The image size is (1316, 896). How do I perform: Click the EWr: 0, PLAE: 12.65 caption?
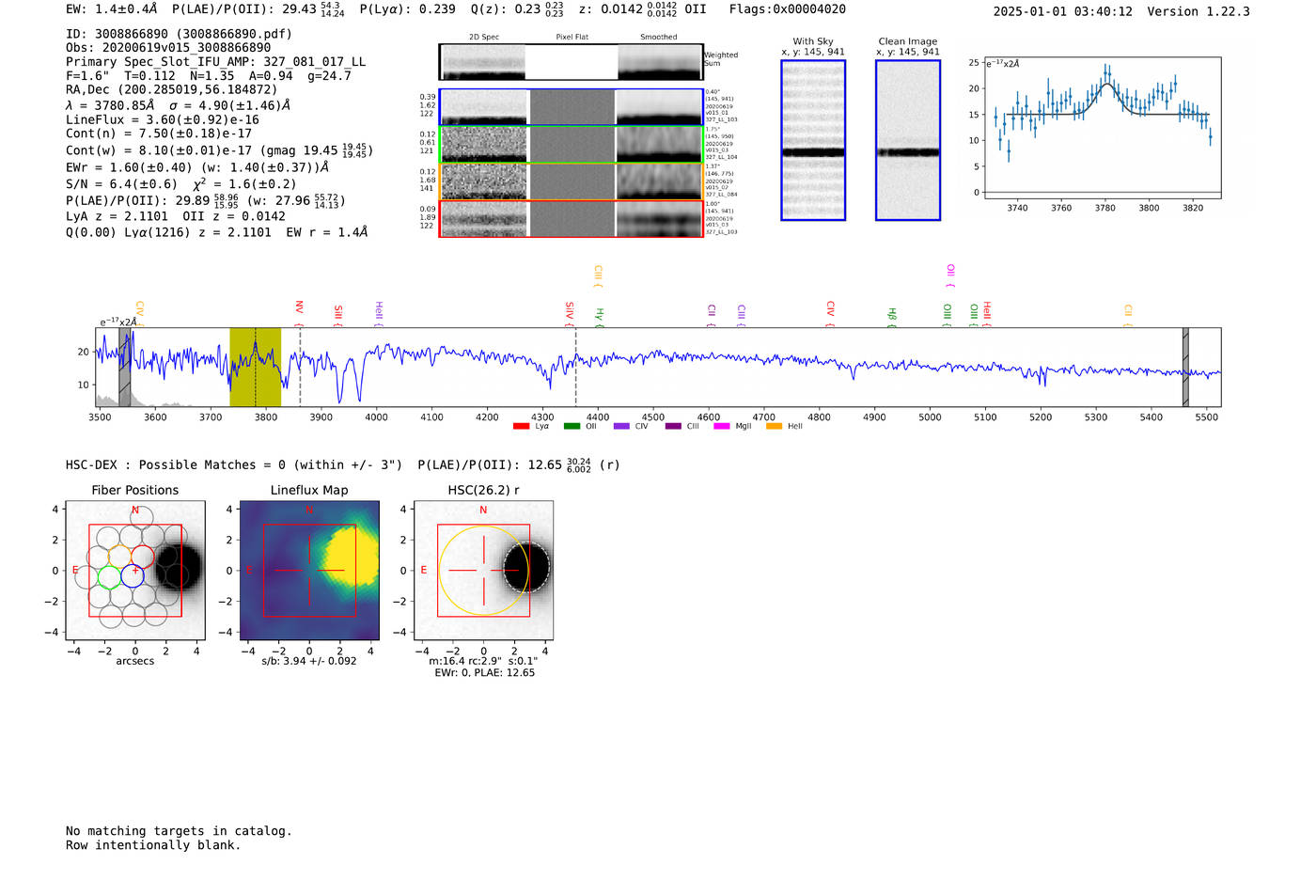(484, 673)
